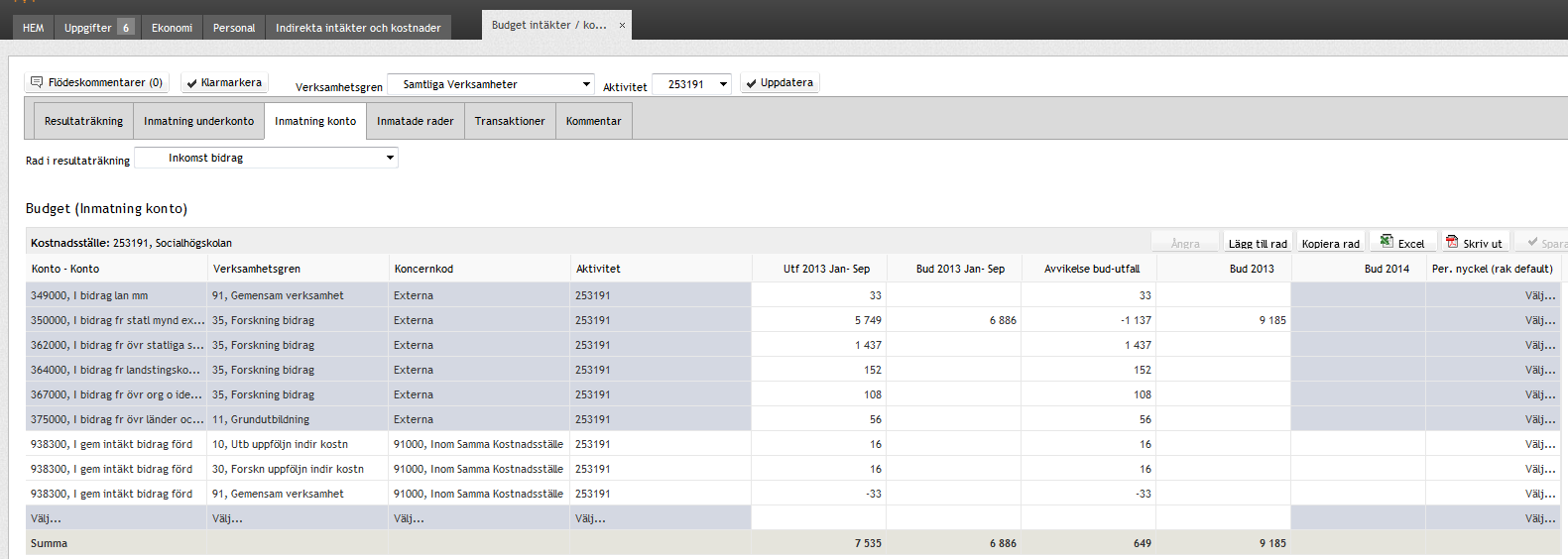Open Välj... period key for row 349000

[x=1540, y=295]
